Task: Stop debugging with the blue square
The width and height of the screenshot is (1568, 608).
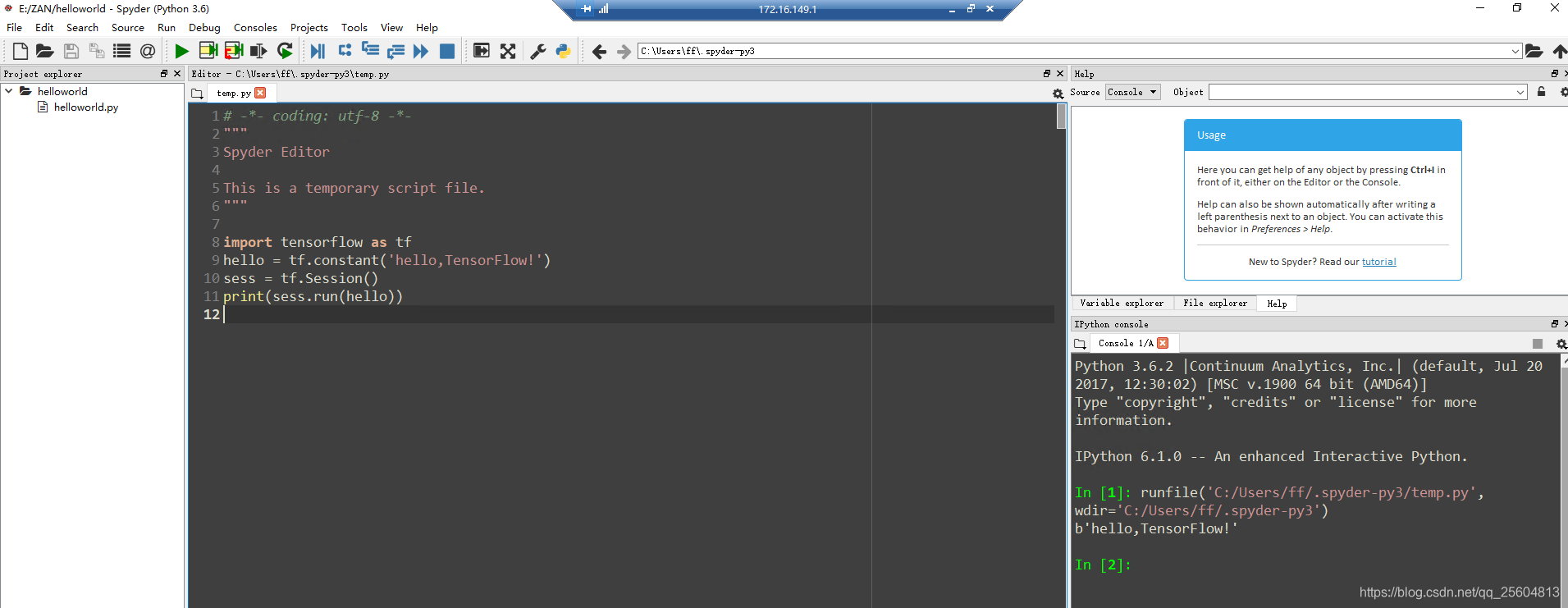Action: (447, 51)
